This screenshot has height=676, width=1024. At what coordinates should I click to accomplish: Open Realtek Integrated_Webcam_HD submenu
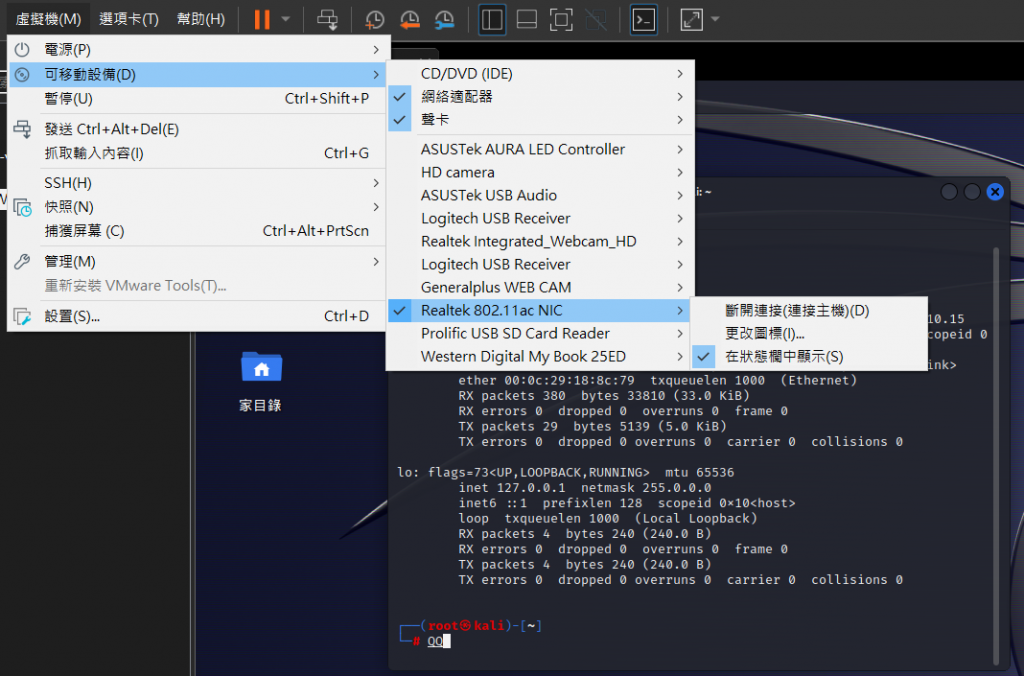(541, 242)
